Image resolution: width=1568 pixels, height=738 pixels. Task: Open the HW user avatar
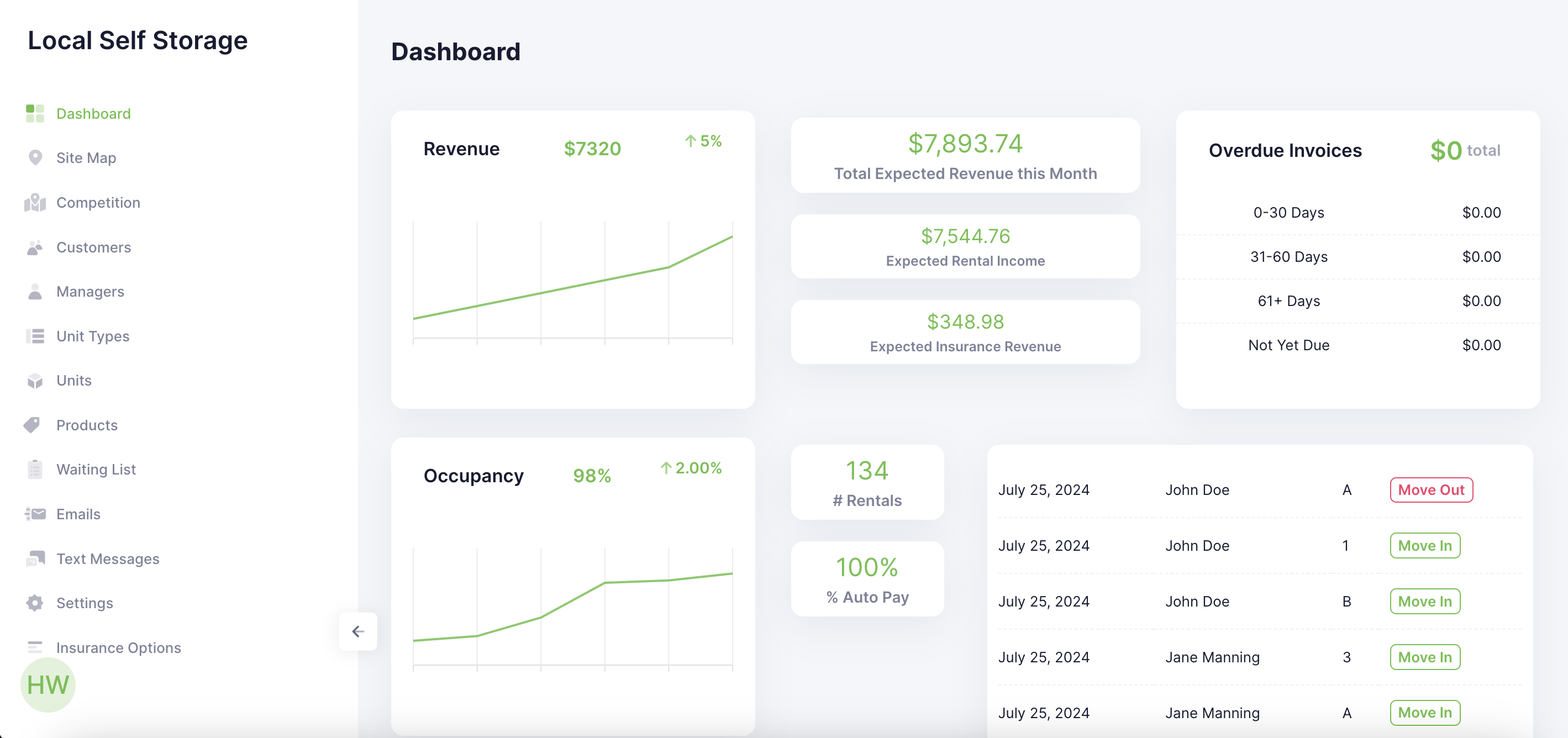point(48,685)
